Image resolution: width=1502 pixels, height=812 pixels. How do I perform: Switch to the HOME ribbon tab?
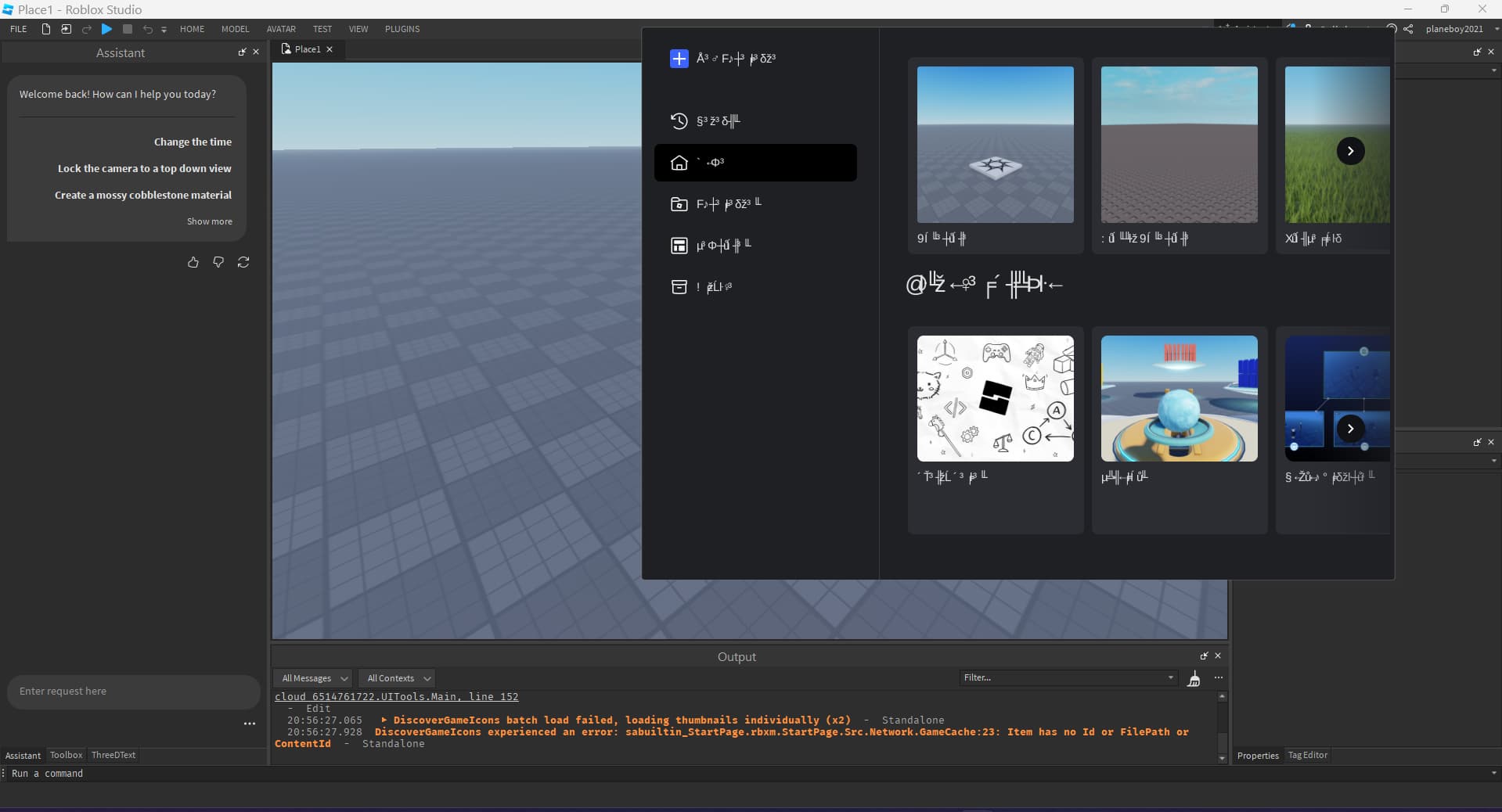pyautogui.click(x=192, y=29)
